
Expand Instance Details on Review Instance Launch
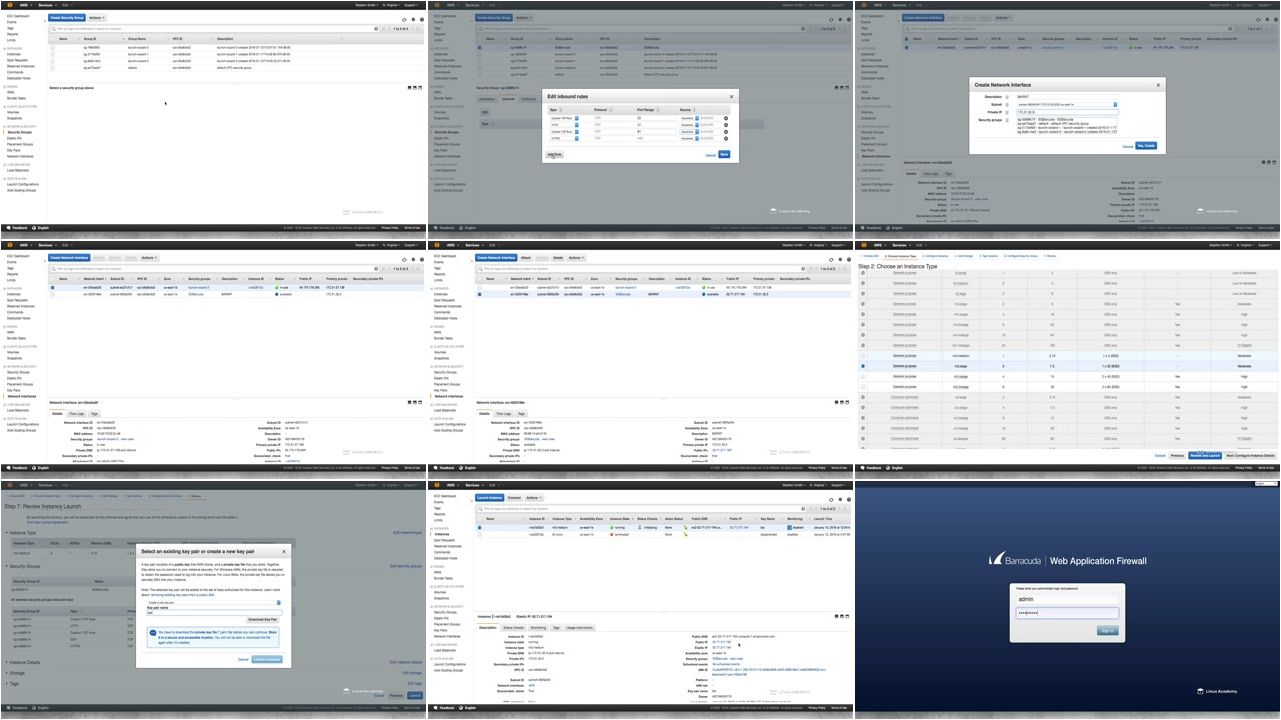click(23, 662)
